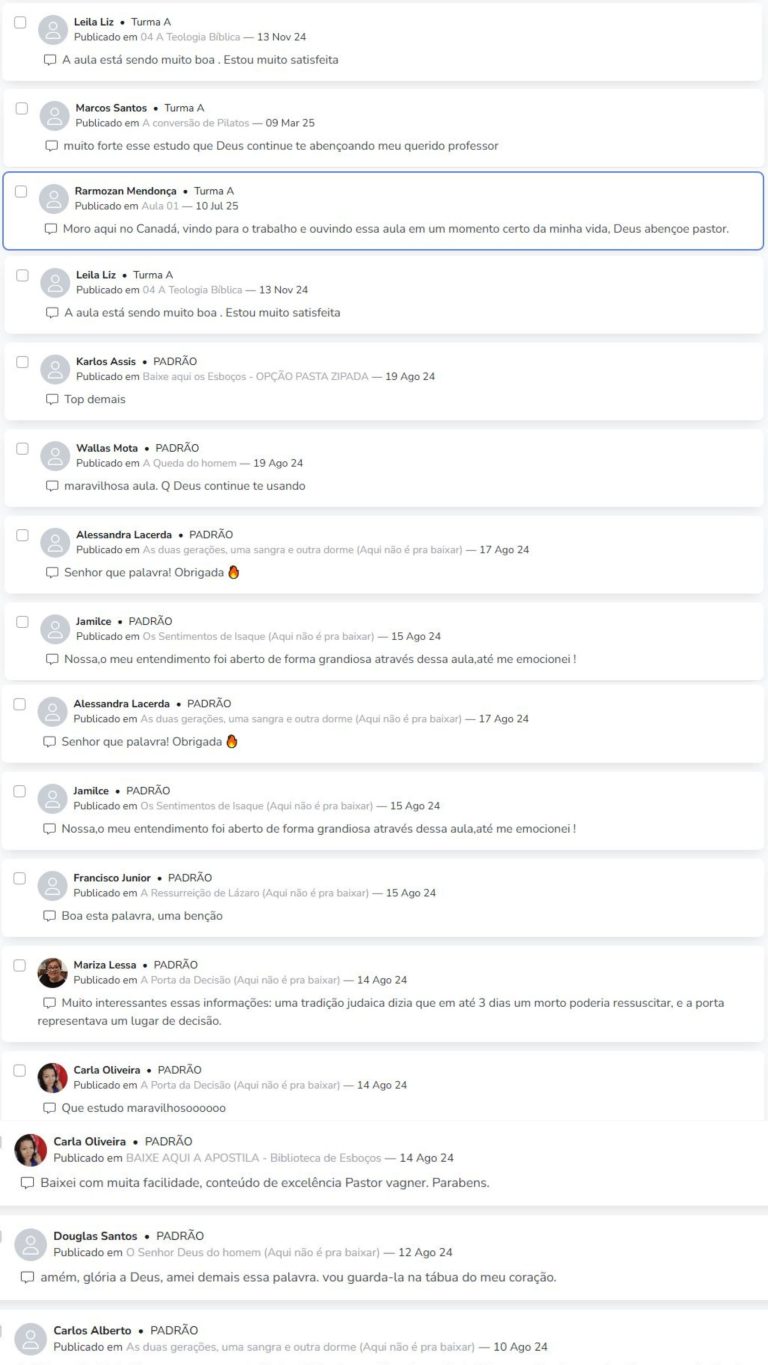Open 'BAIXE AQUI A APOSTILA - Biblioteca de Esboços' link
This screenshot has height=1365, width=768.
(x=253, y=1158)
